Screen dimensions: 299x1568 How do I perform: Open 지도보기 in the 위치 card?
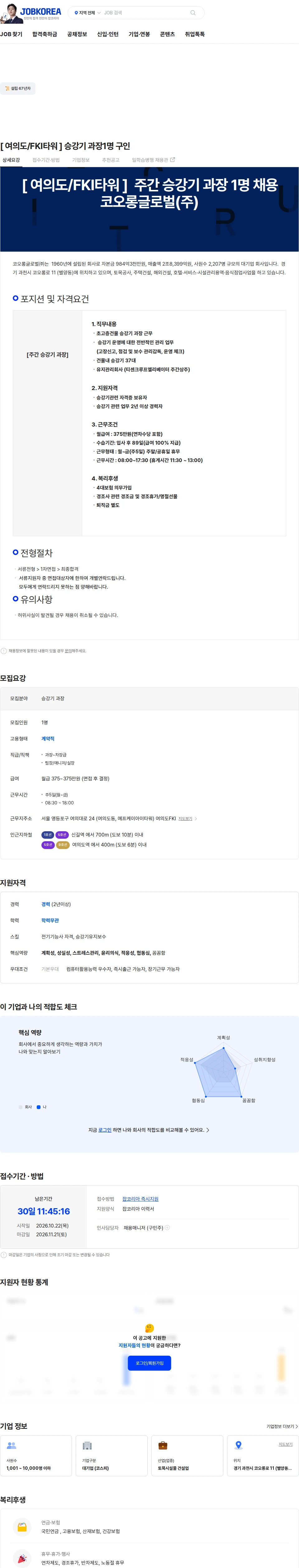pyautogui.click(x=285, y=1445)
